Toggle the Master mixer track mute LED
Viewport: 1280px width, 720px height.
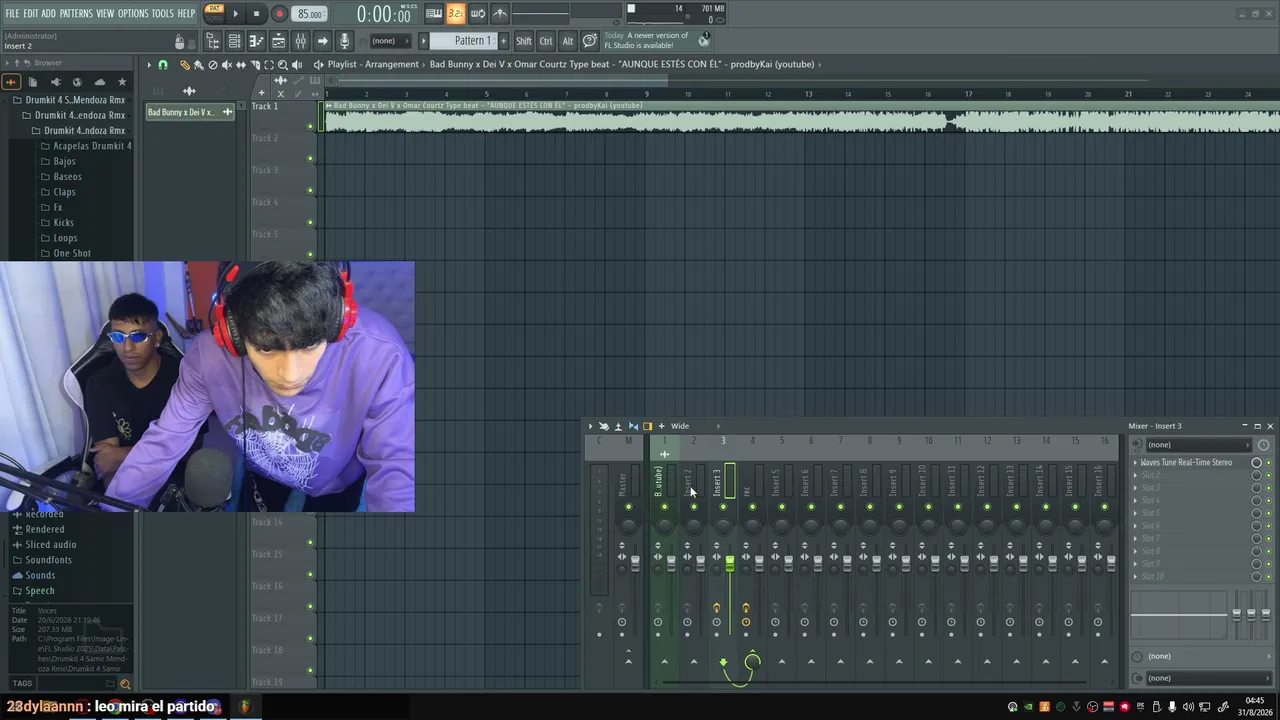(629, 507)
